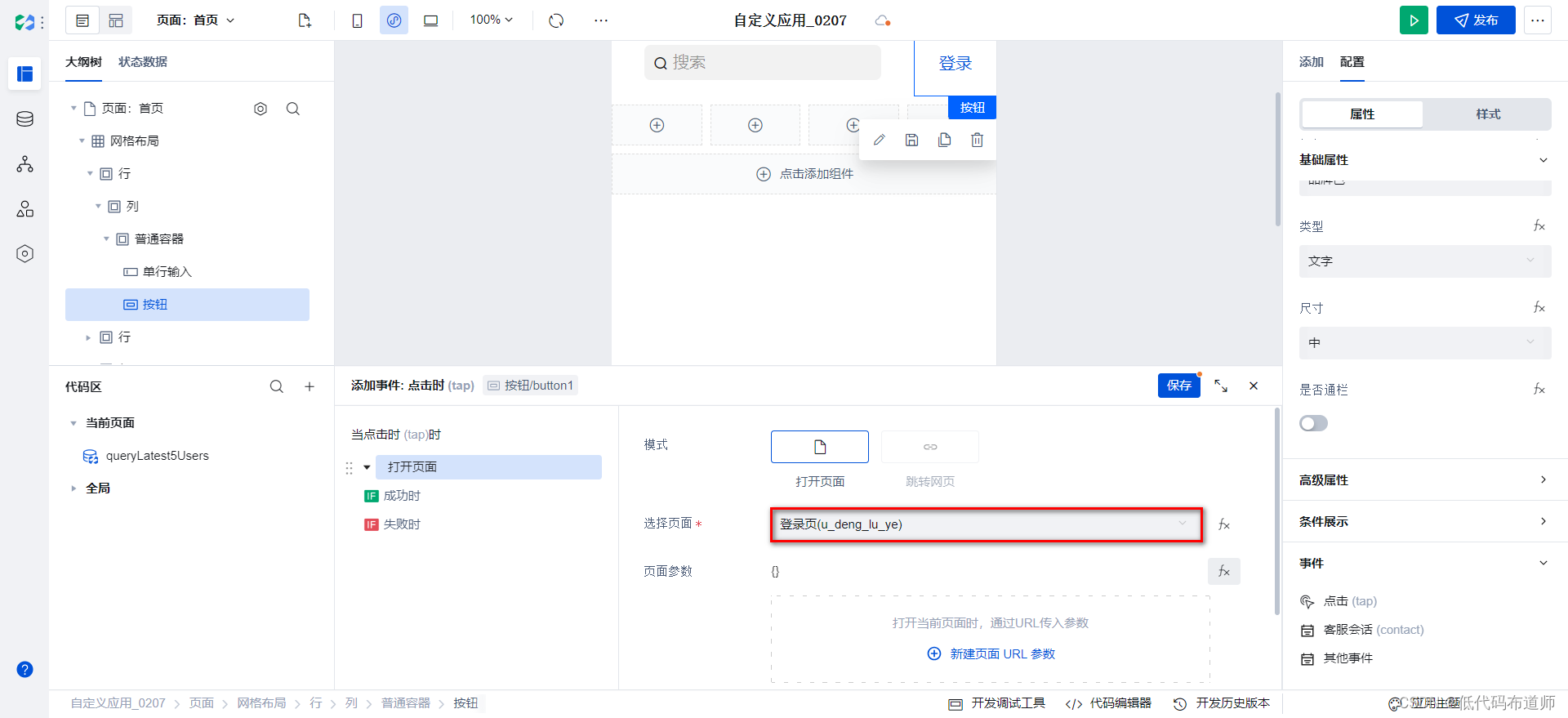
Task: Close the add event panel
Action: (1254, 386)
